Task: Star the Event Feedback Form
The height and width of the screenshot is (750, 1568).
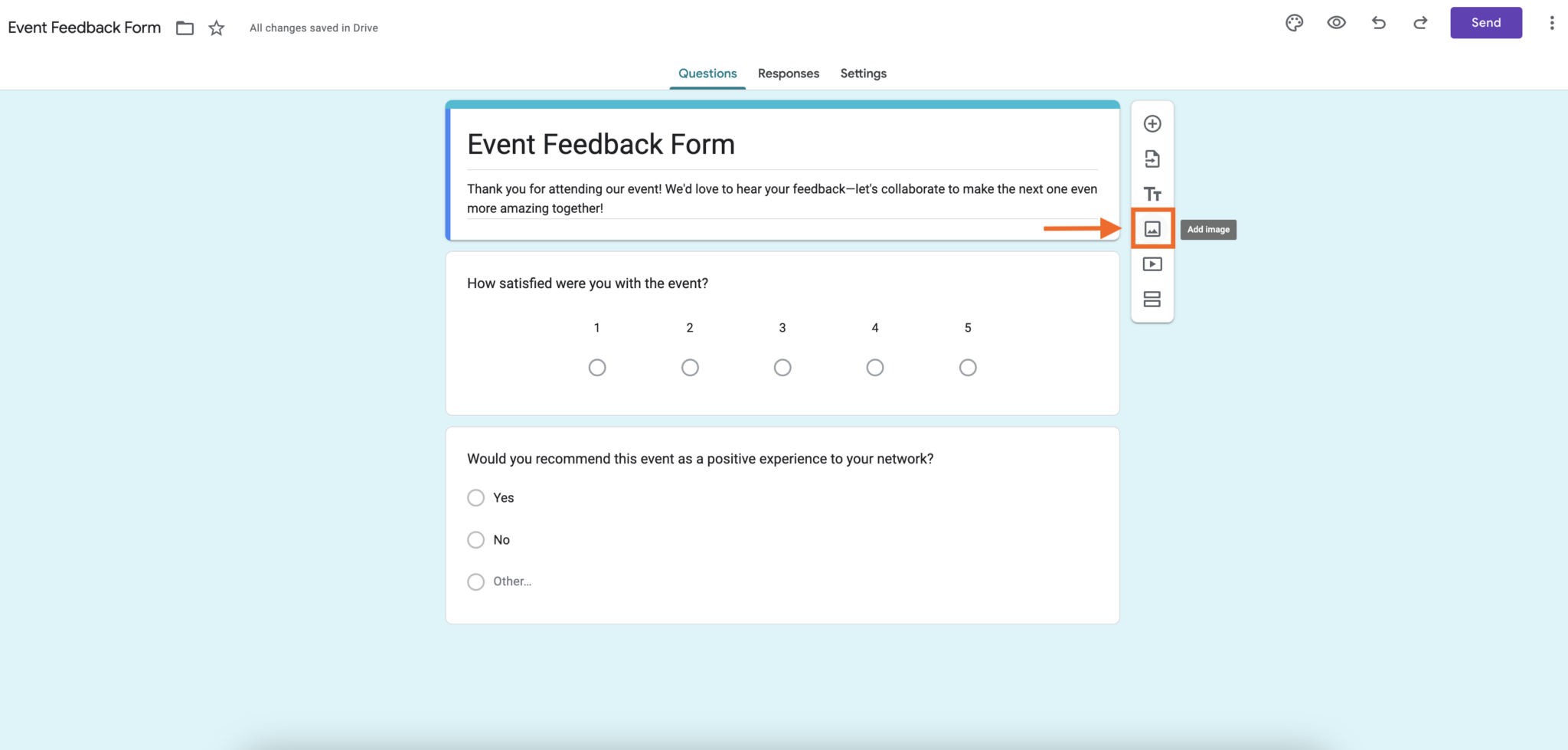Action: point(216,27)
